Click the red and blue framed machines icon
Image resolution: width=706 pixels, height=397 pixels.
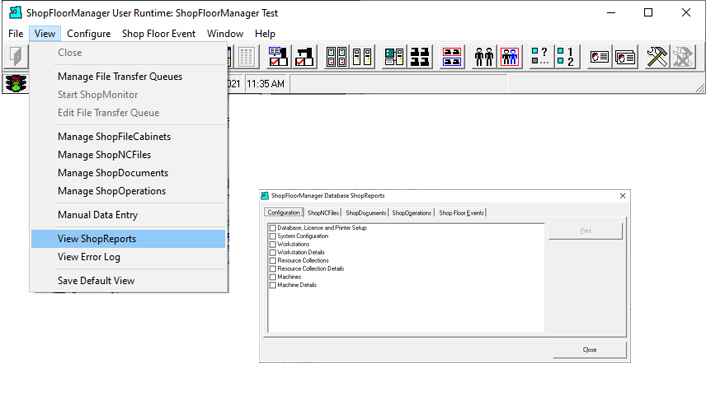click(452, 57)
